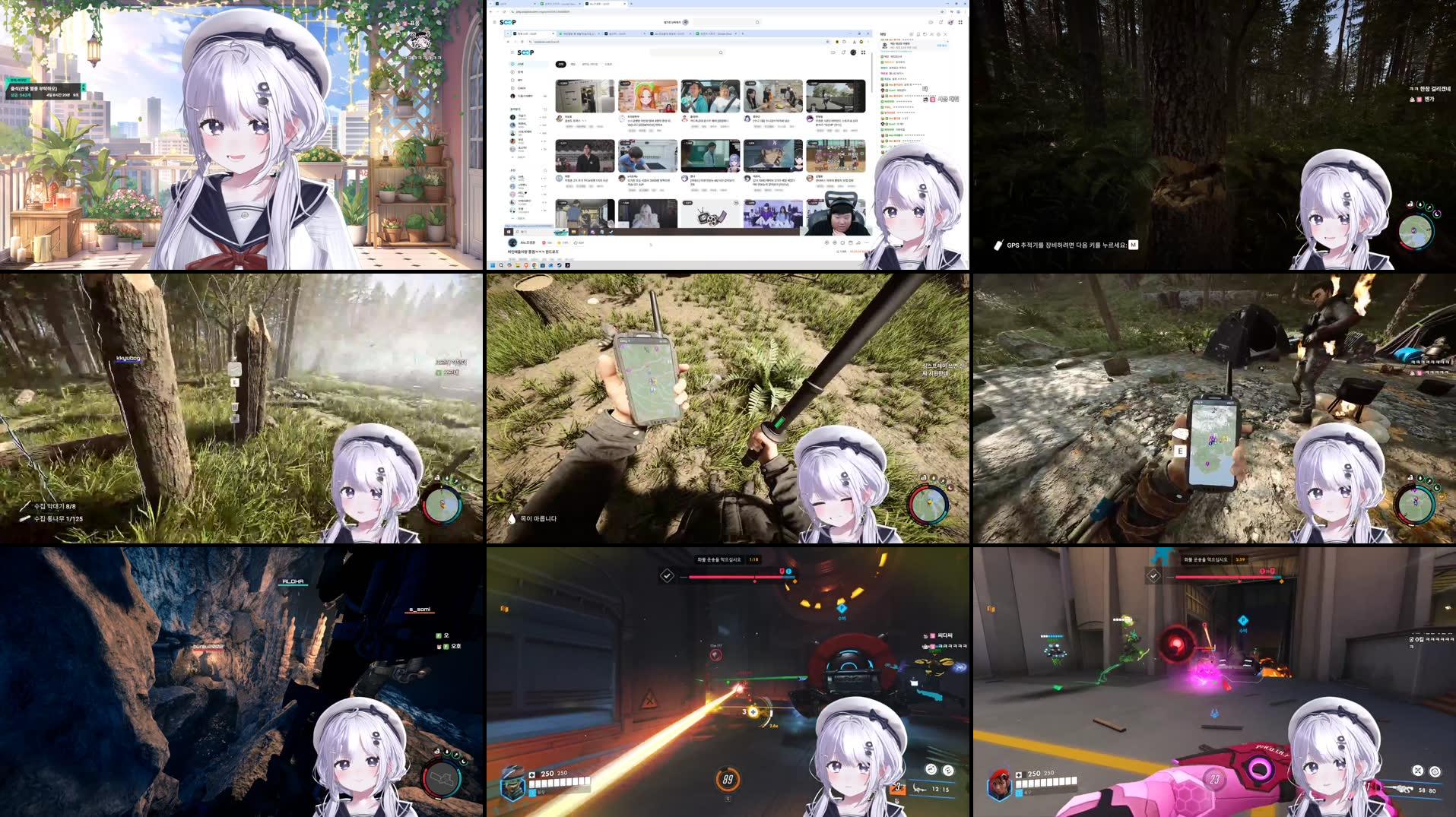The width and height of the screenshot is (1456, 817).
Task: Open a live stream thumbnail on the SOOP homepage
Action: coord(585,95)
